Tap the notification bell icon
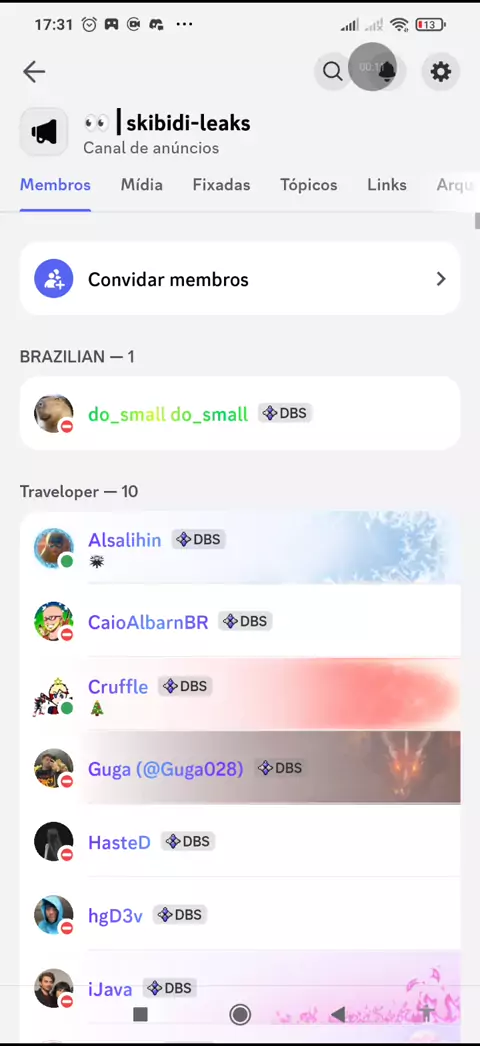480x1046 pixels. (x=387, y=71)
